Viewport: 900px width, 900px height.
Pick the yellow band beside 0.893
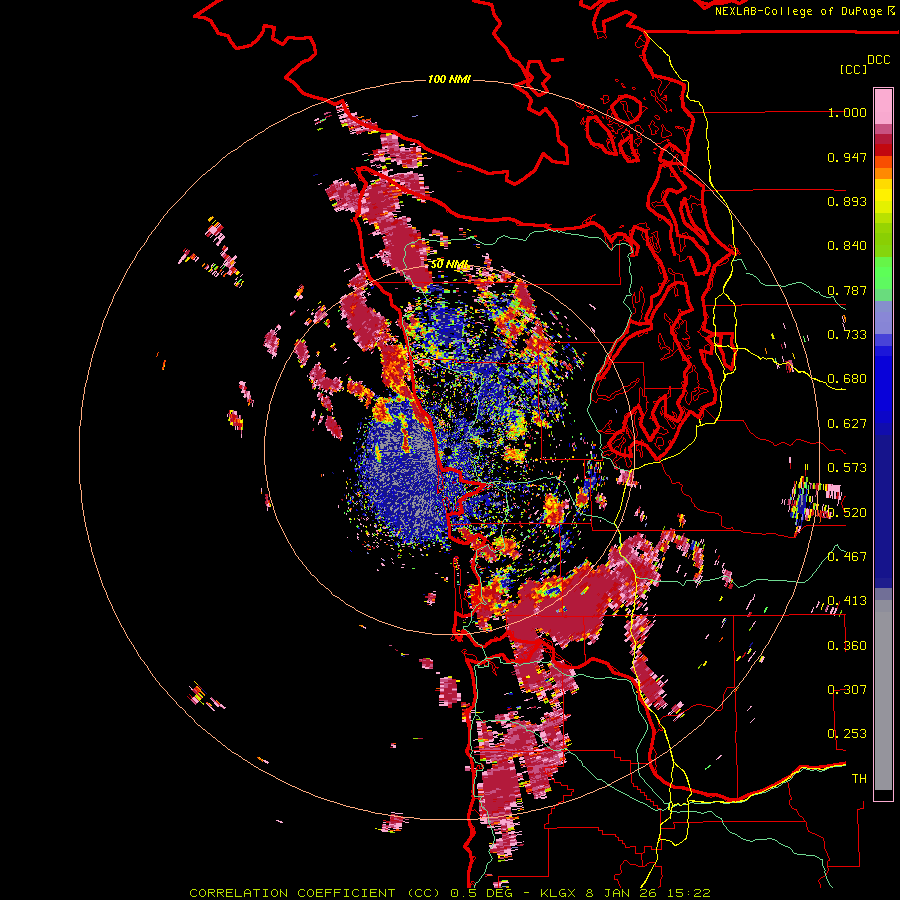[x=883, y=201]
